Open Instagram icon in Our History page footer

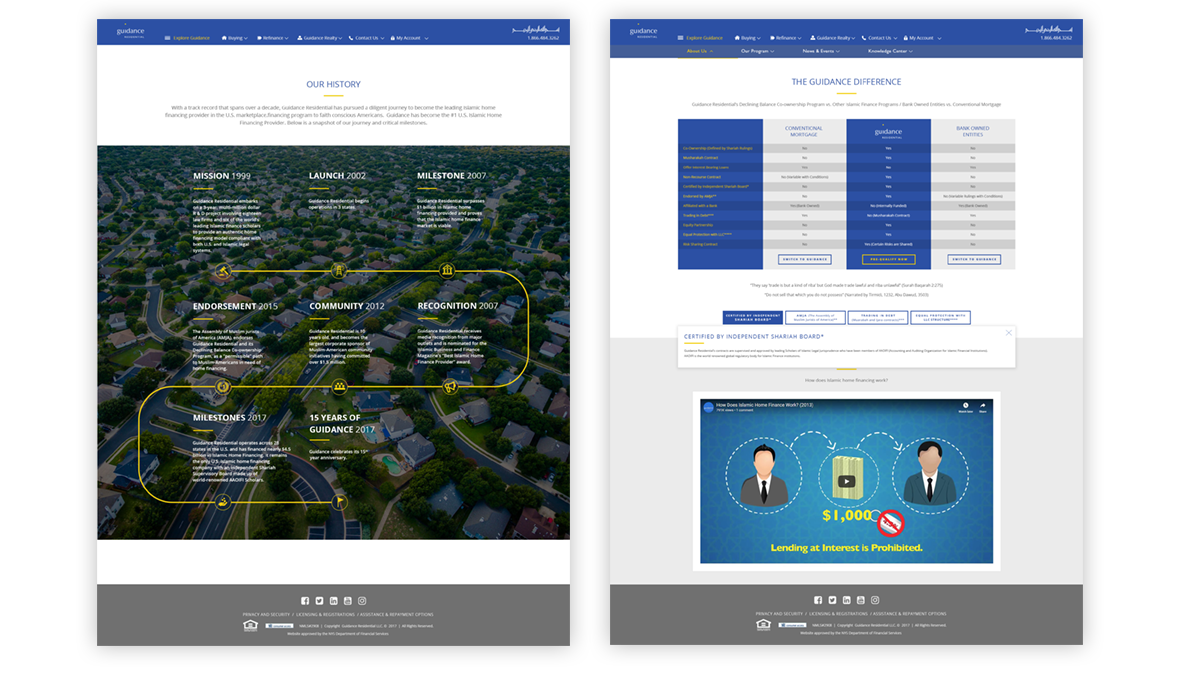362,600
